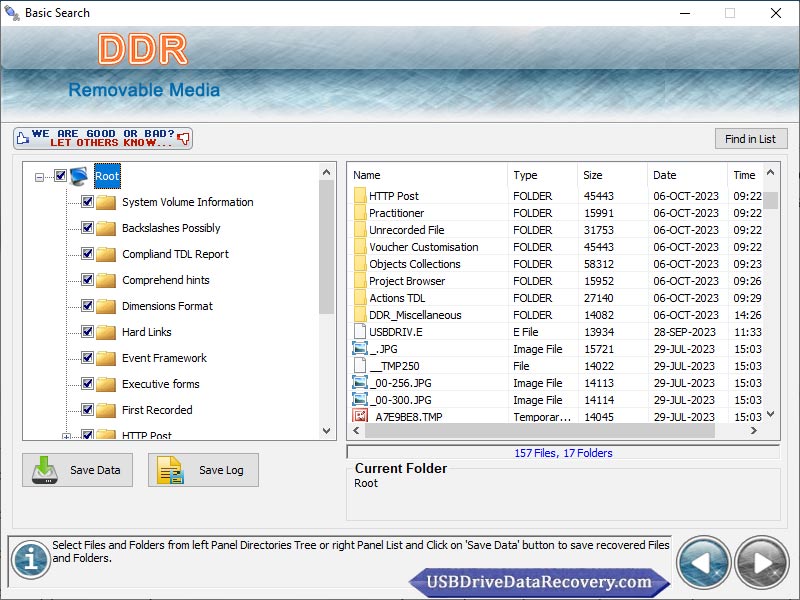Select the Objects Collections row
This screenshot has height=600, width=800.
[557, 264]
